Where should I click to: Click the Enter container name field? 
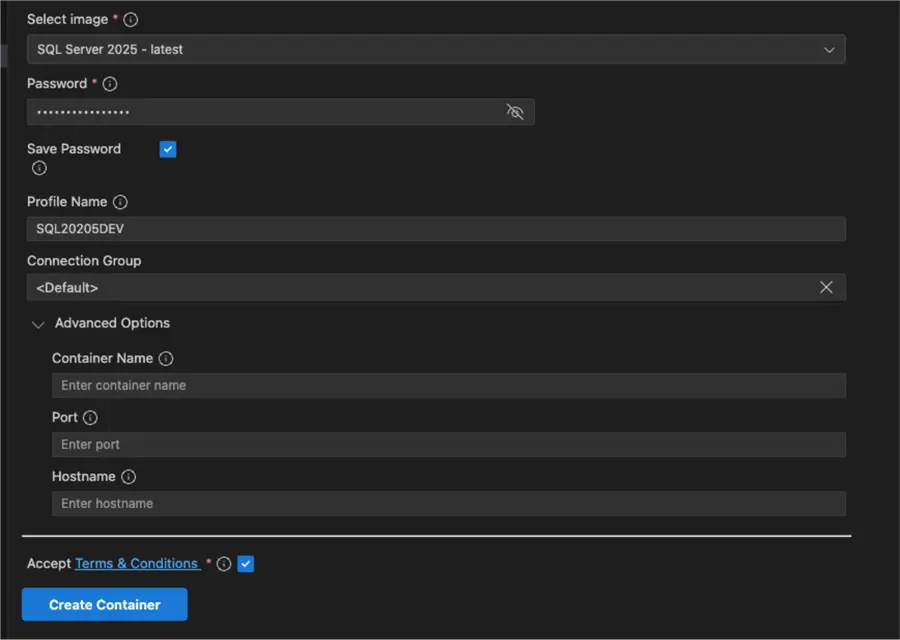(x=448, y=385)
